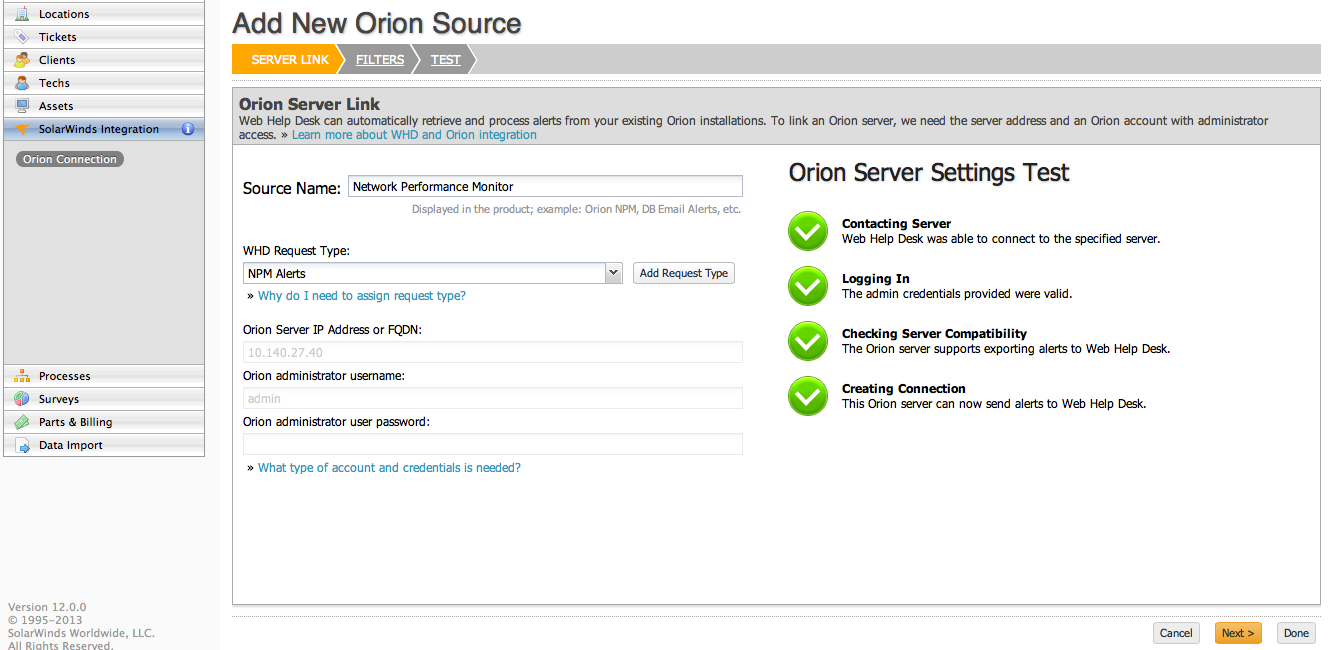1328x650 pixels.
Task: Switch to the SERVER LINK step tab
Action: 290,59
